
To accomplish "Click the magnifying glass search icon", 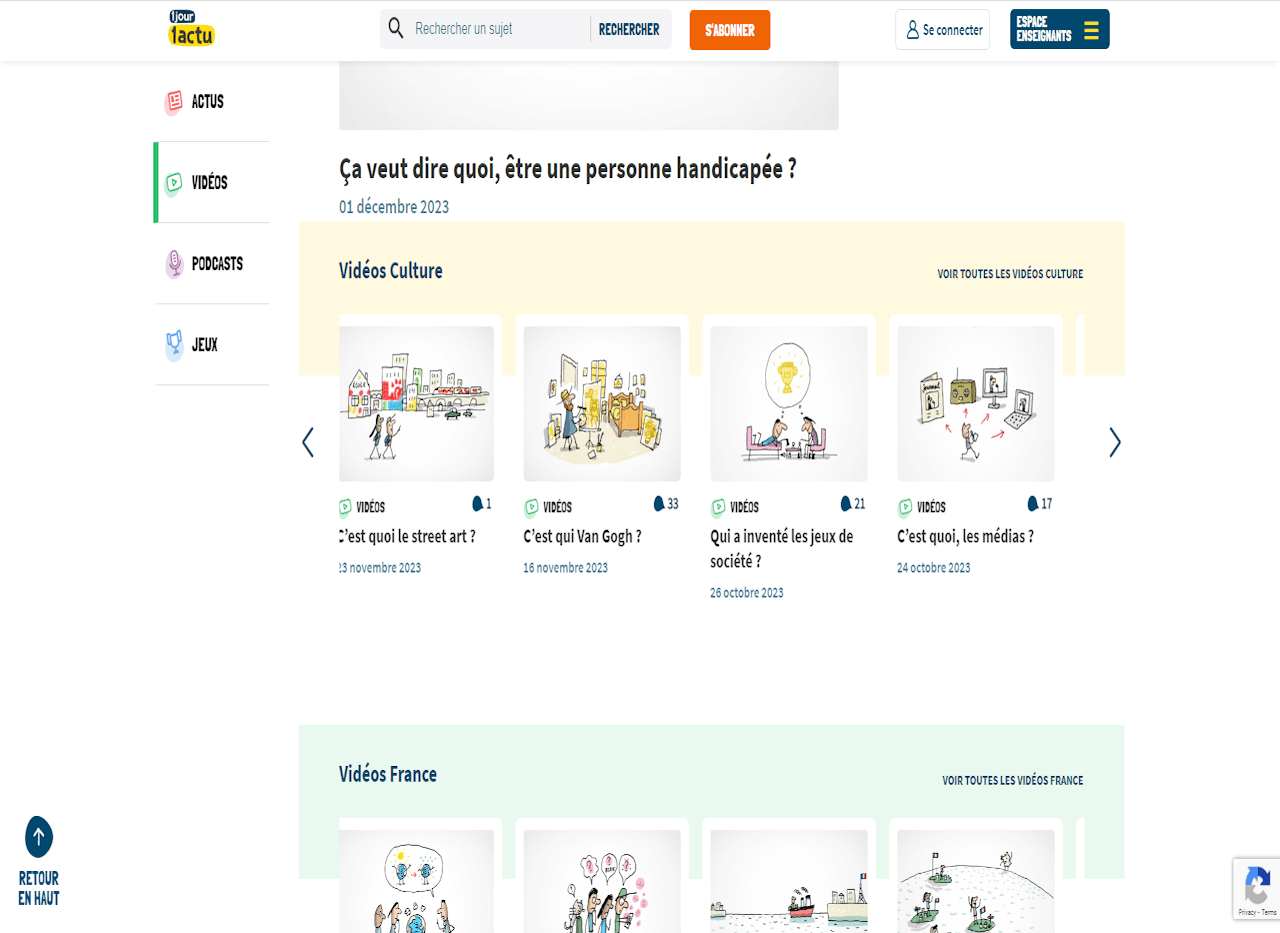I will click(396, 28).
